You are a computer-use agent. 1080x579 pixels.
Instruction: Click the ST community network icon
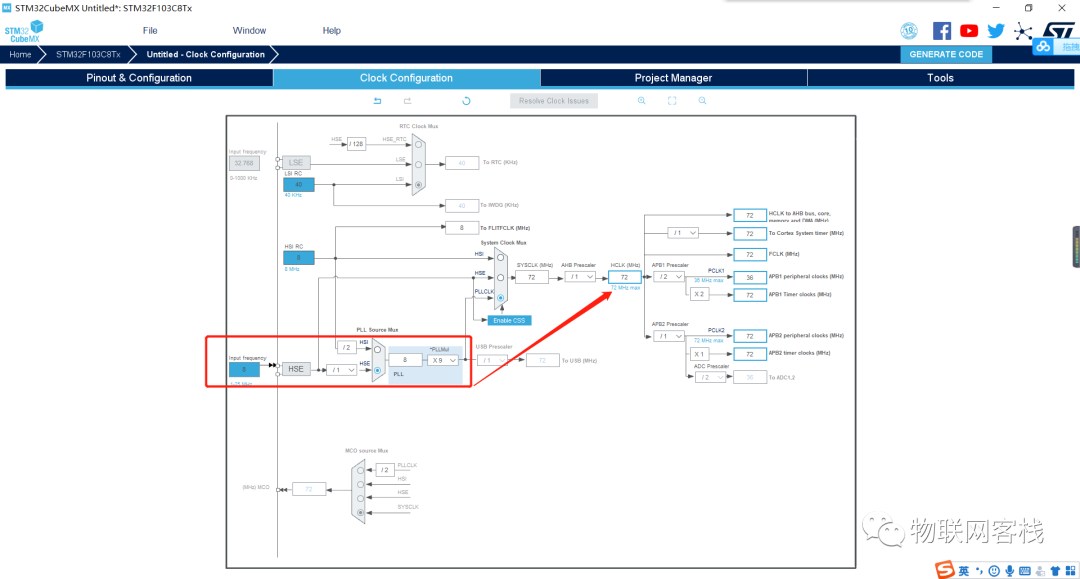coord(1023,31)
